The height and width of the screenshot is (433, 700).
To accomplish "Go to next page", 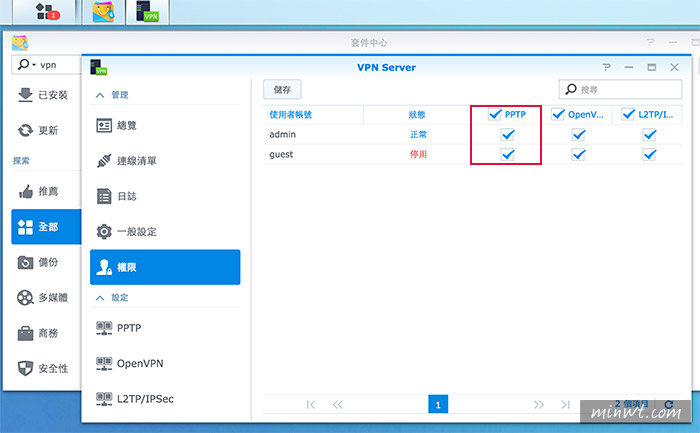I will pos(539,405).
